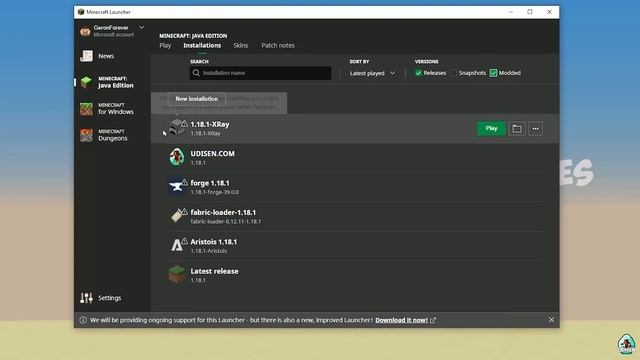Open folder for 1.18.1-XRay installation
Screen dimensions: 640x360
coord(517,129)
